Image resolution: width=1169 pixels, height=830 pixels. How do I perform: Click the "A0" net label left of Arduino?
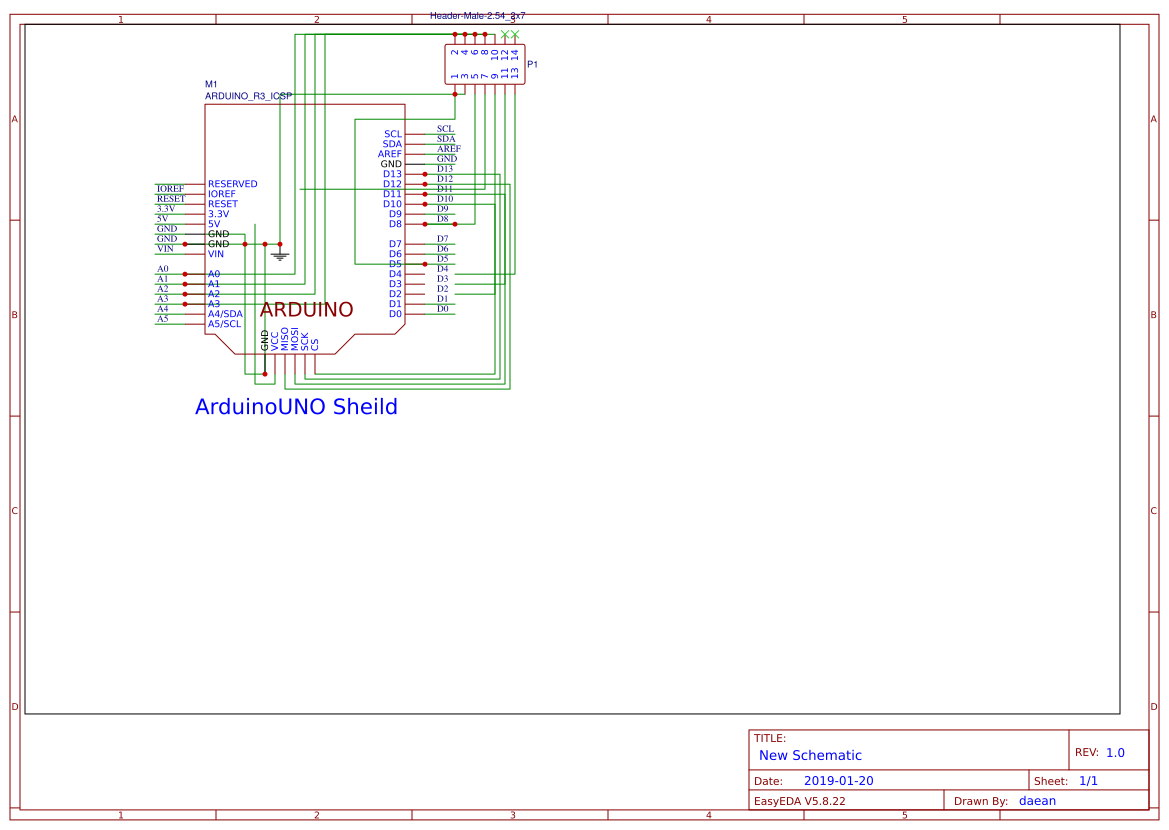point(163,269)
